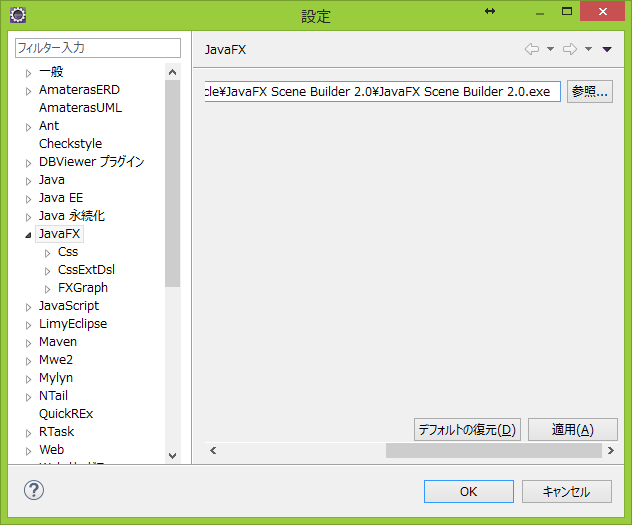632x525 pixels.
Task: Click the vertical scrollbar thumb of the tree
Action: tap(173, 183)
